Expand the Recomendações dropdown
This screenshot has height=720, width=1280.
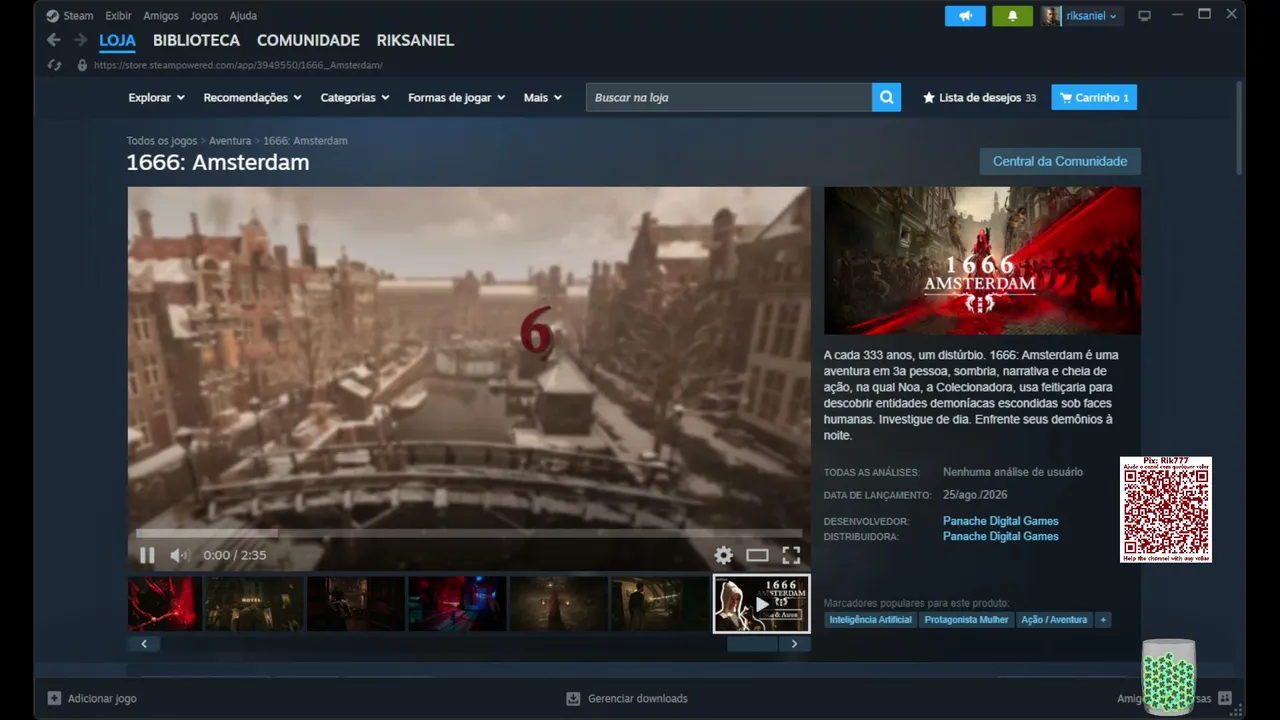pyautogui.click(x=253, y=98)
